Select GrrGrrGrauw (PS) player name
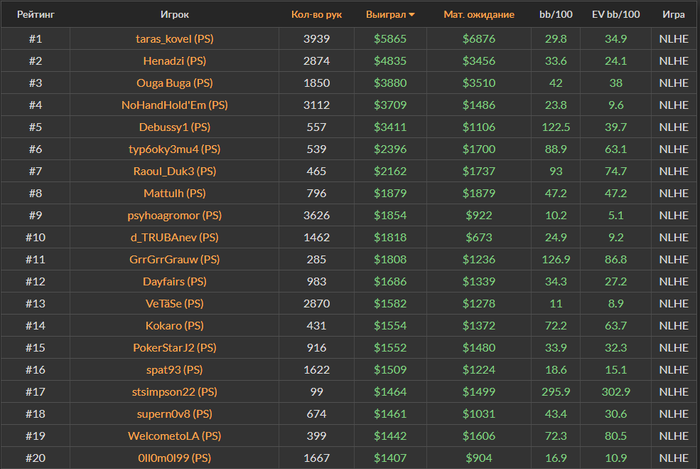The image size is (700, 469). click(x=175, y=259)
